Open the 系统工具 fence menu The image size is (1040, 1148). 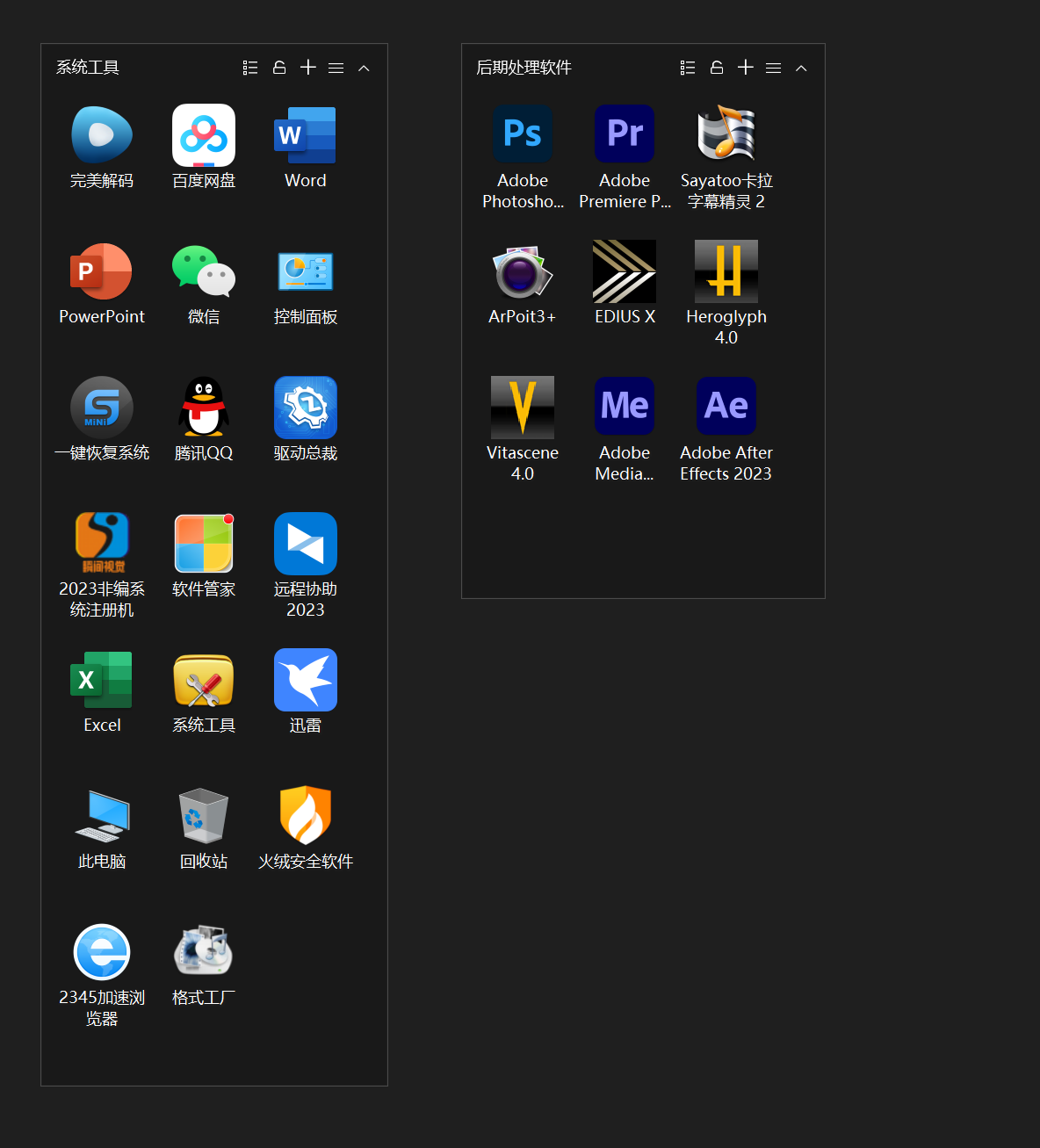pos(336,68)
